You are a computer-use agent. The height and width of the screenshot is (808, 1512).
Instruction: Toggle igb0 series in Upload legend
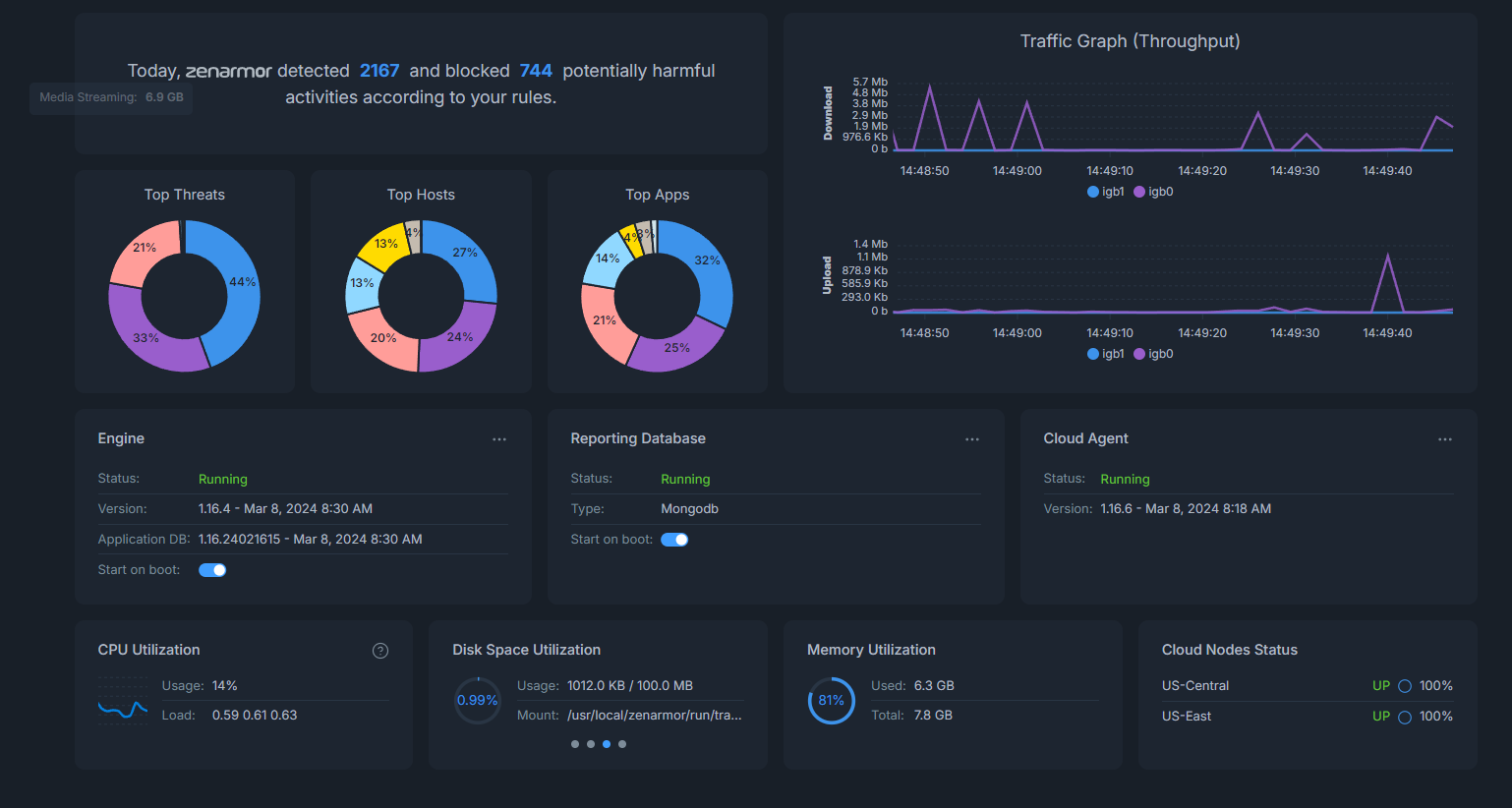click(x=1153, y=354)
